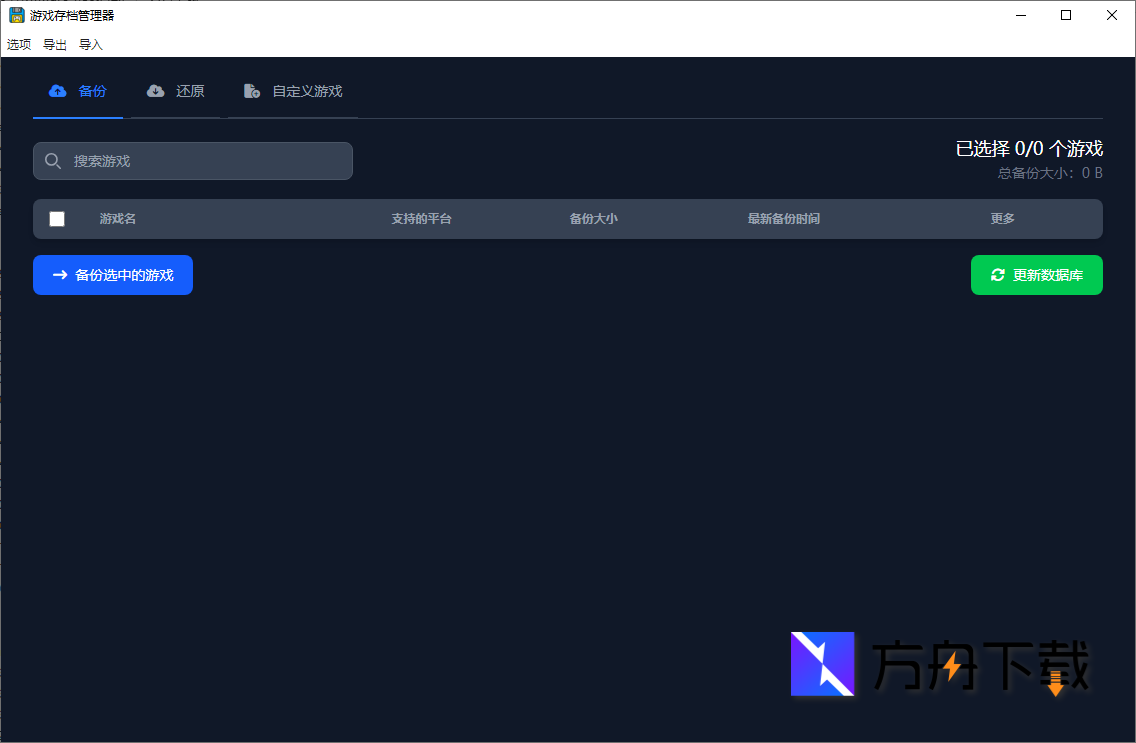The width and height of the screenshot is (1136, 743).
Task: Click the refresh icon on the 更新数据库 button
Action: 996,275
